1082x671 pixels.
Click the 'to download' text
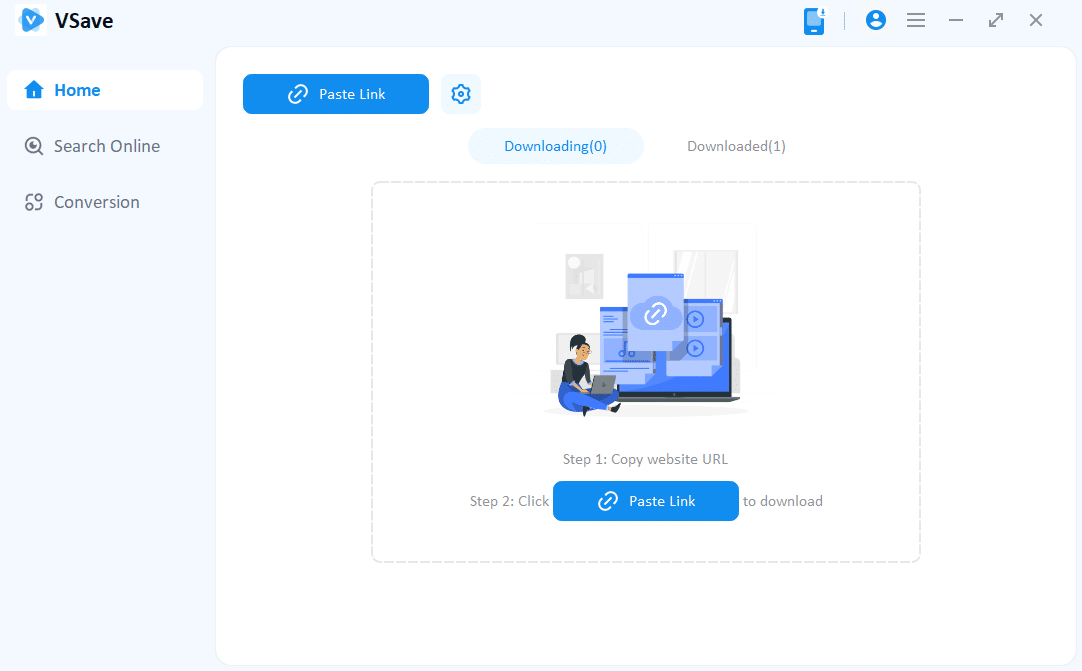point(782,501)
